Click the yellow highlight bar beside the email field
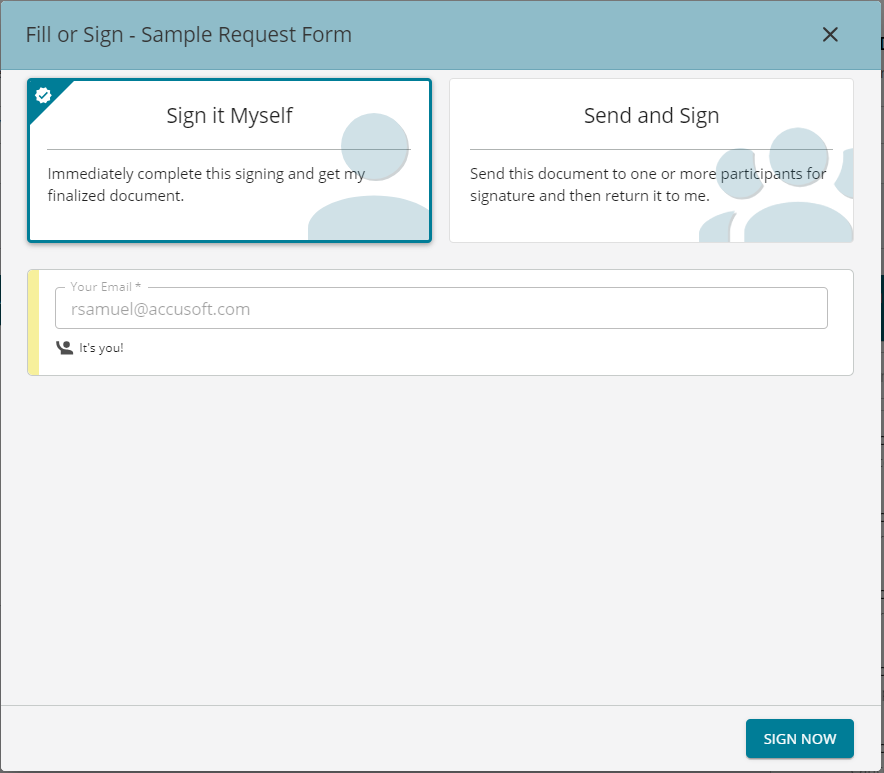Screen dimensions: 884x773 33,322
